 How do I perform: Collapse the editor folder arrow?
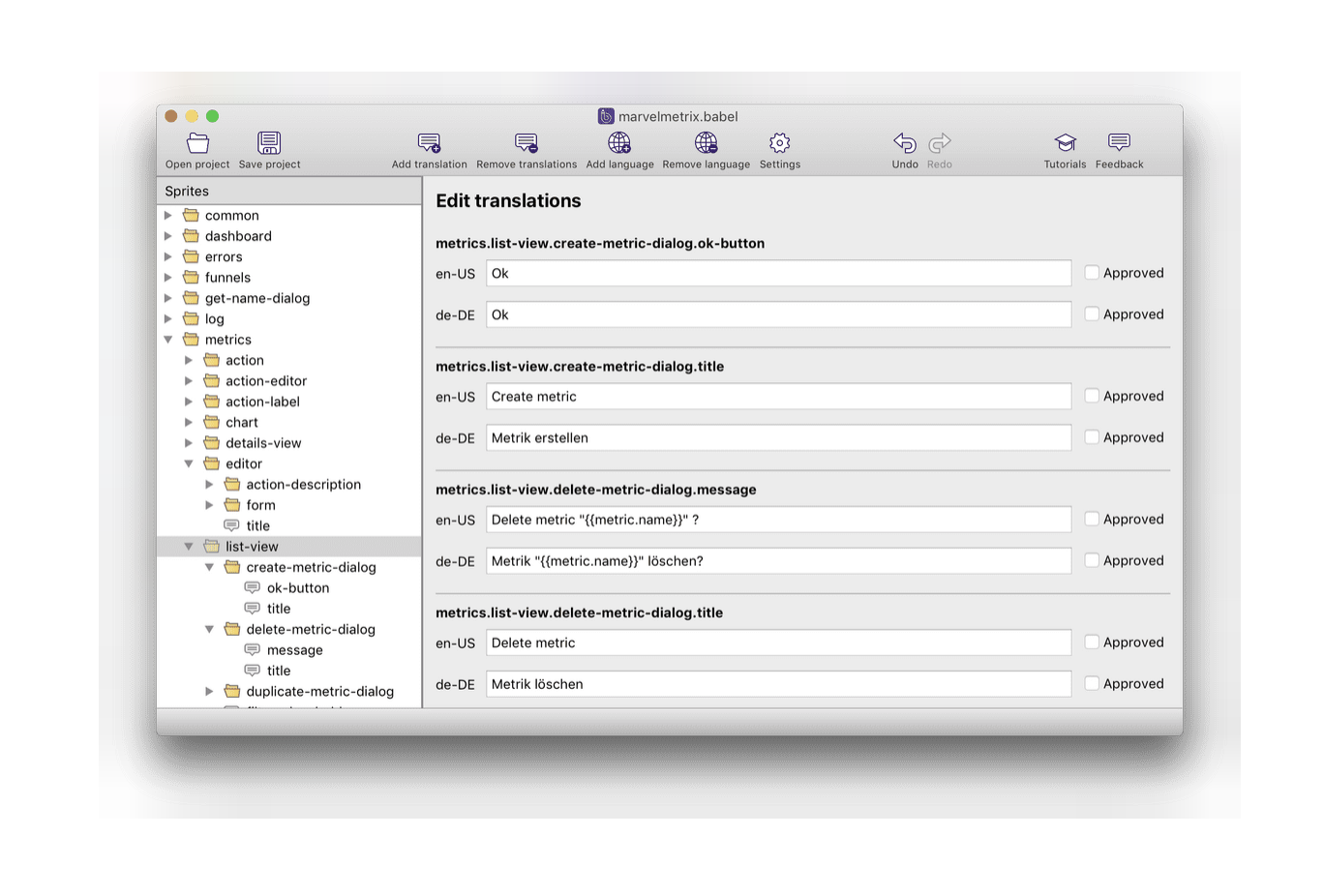(x=189, y=463)
